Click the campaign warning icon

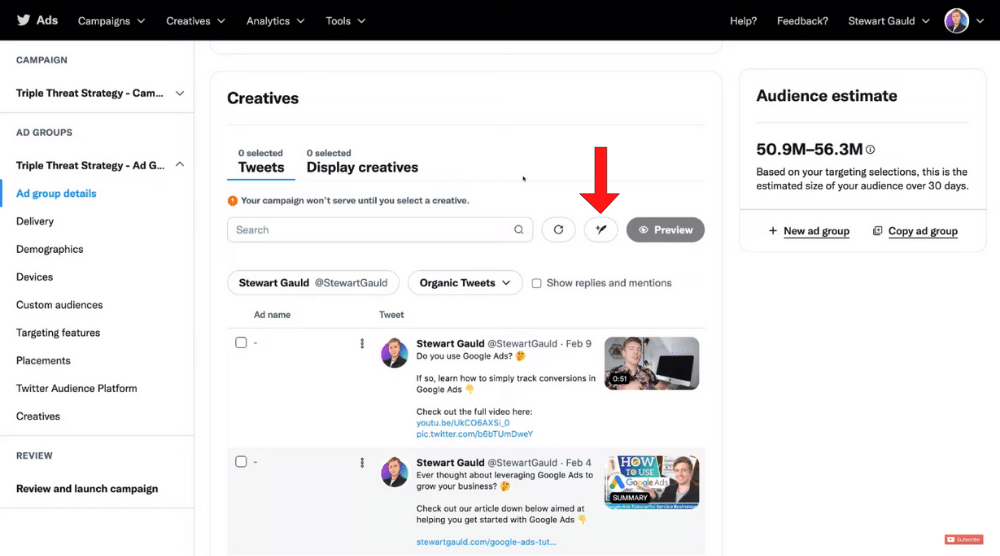click(233, 201)
